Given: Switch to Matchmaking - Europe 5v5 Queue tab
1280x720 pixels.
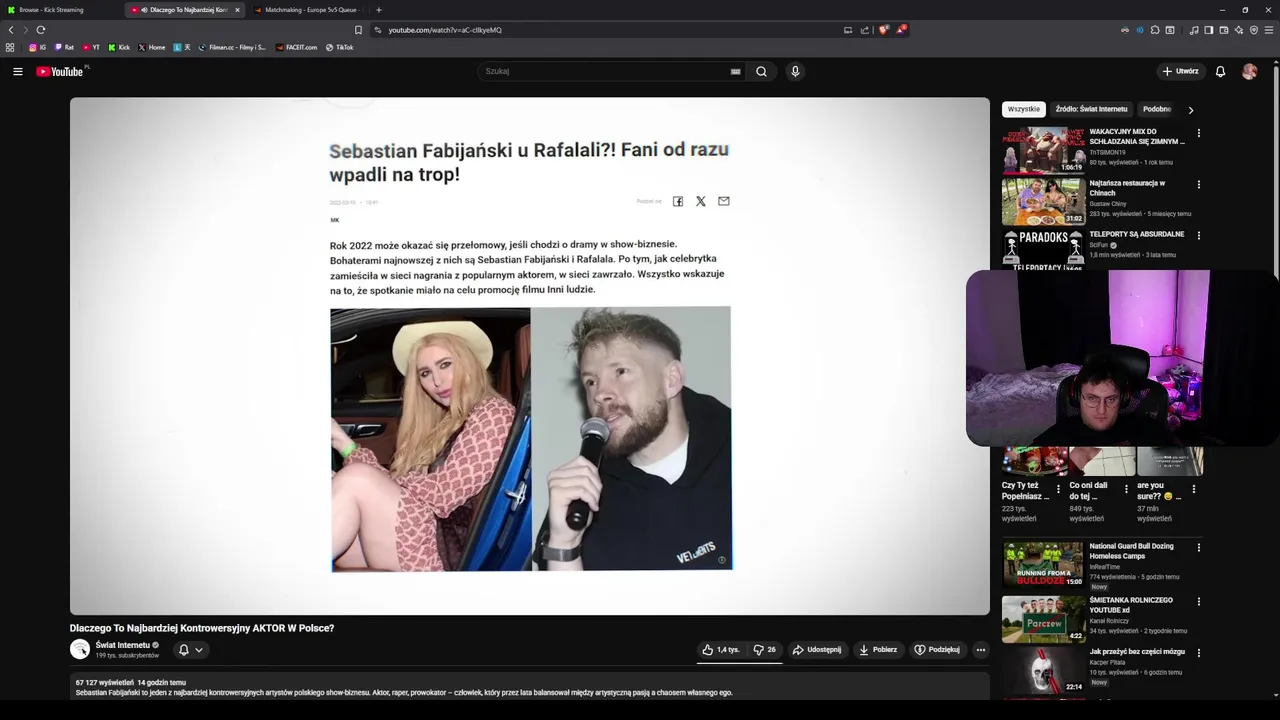Looking at the screenshot, I should (x=310, y=10).
